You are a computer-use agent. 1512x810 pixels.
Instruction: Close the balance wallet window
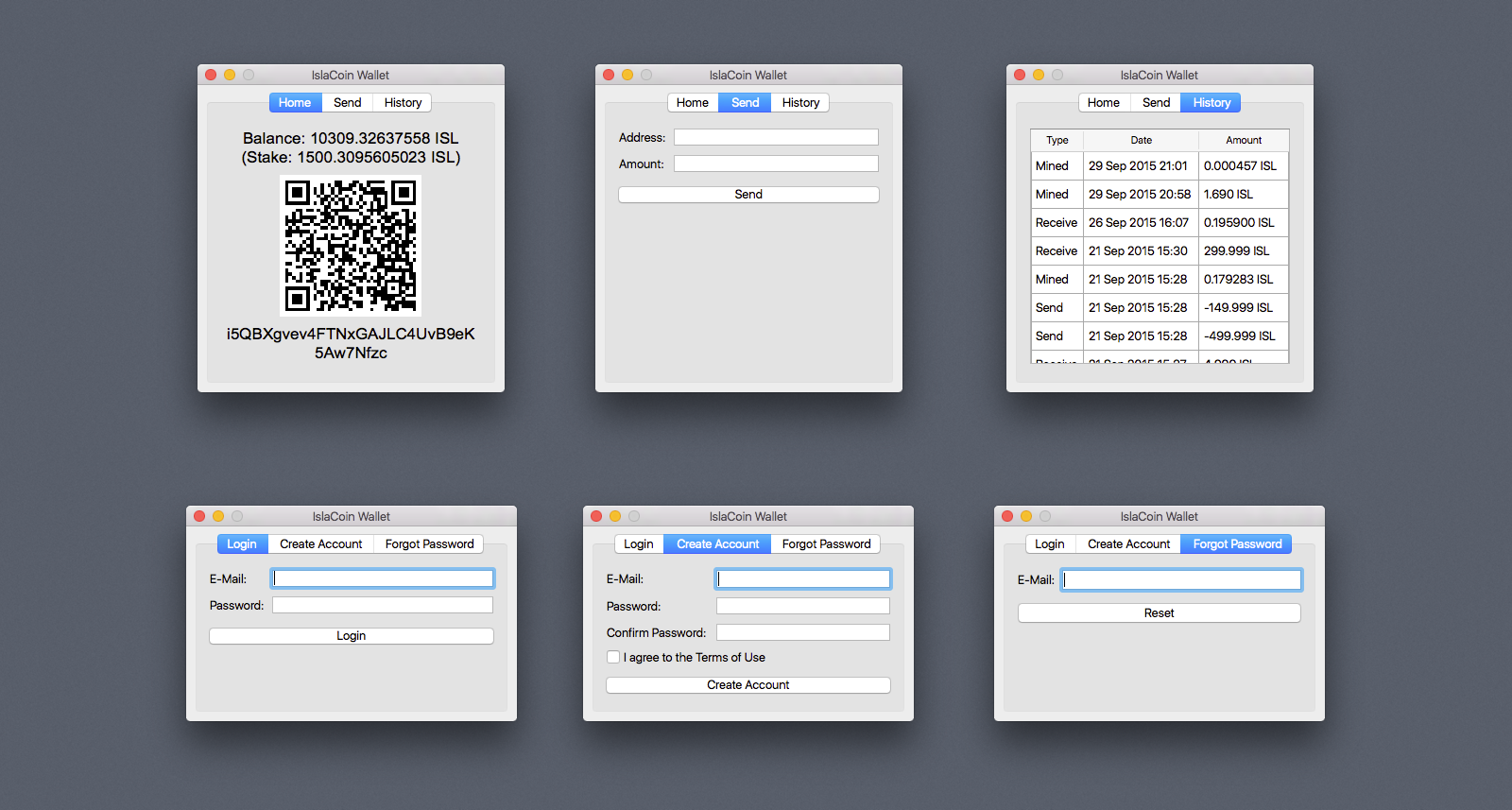click(x=211, y=75)
